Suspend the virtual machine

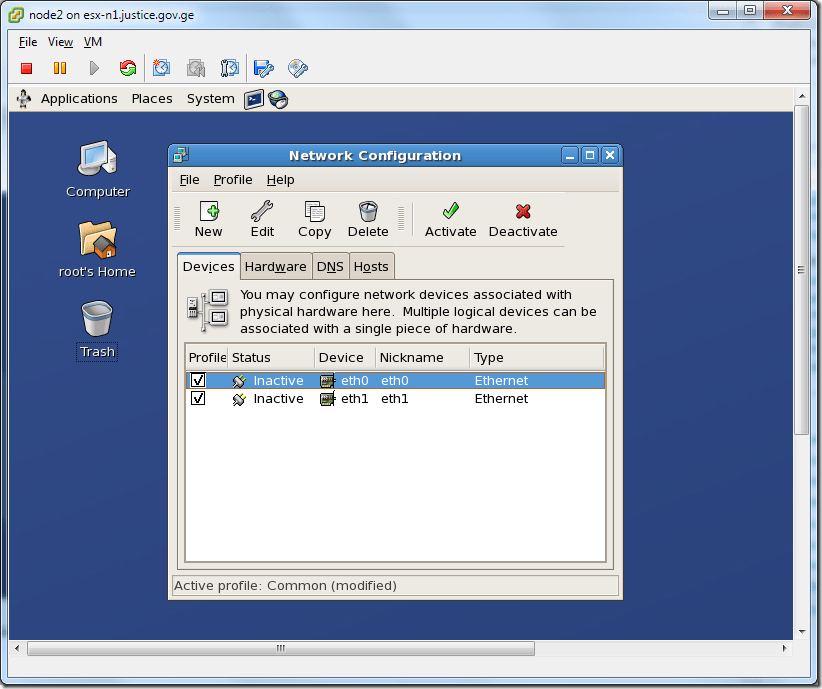(60, 67)
